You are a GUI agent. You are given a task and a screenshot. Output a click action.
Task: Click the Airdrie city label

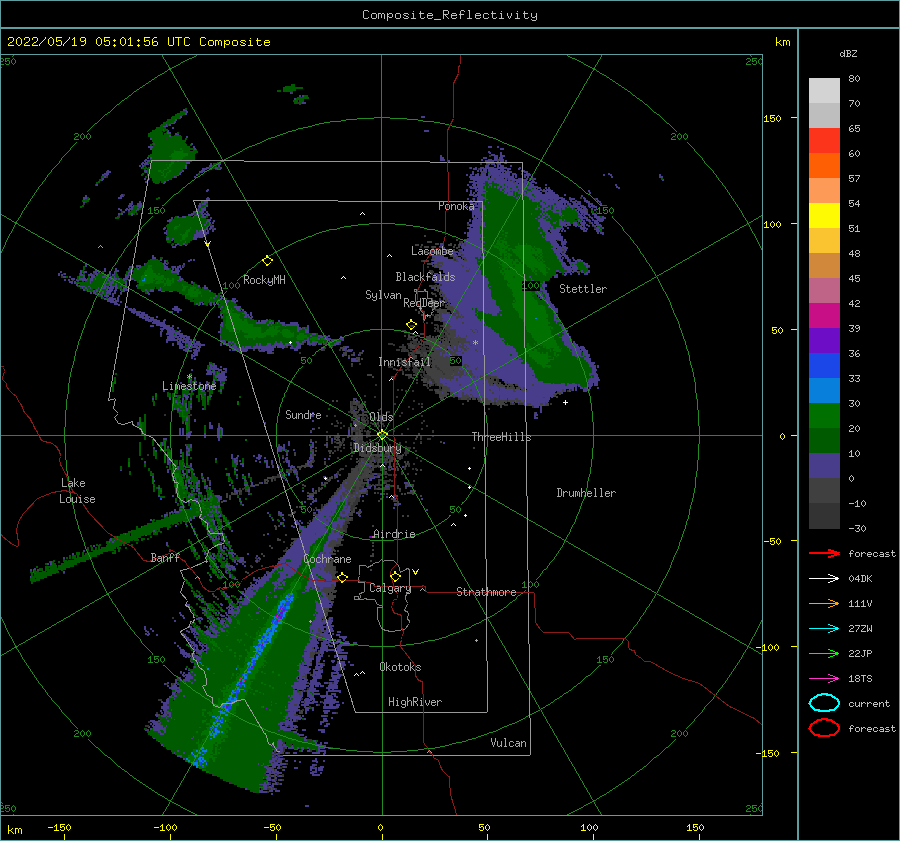click(x=394, y=534)
